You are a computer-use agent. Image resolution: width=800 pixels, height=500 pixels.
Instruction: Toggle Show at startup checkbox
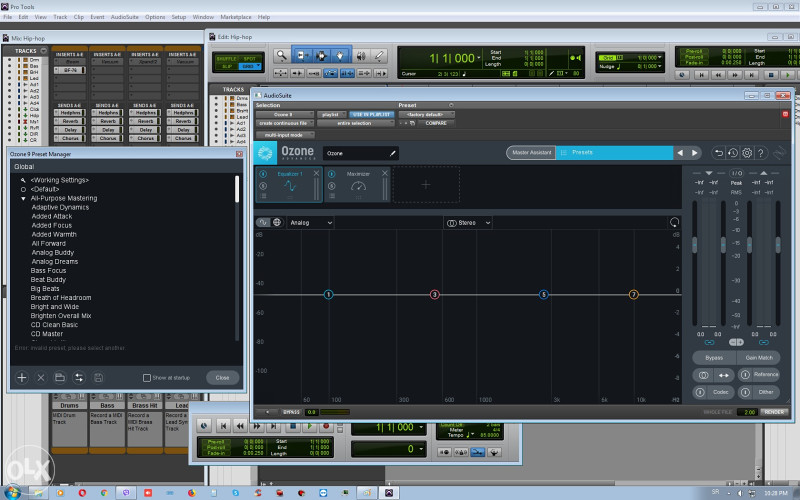(x=147, y=378)
